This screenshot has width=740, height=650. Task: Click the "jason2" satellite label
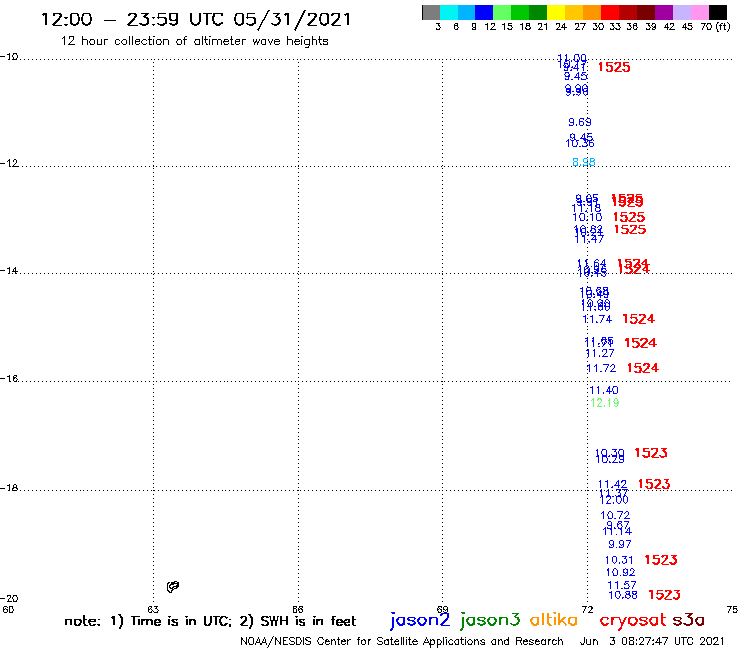(x=420, y=620)
